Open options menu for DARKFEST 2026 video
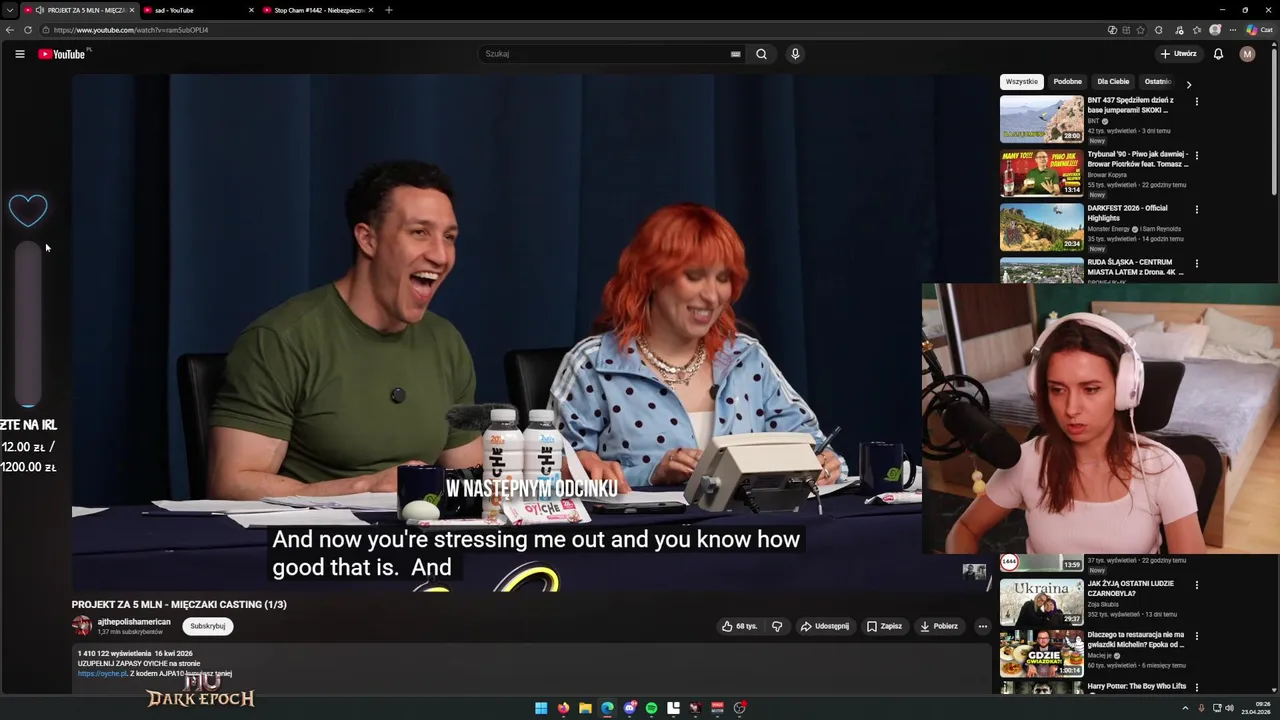 point(1196,209)
